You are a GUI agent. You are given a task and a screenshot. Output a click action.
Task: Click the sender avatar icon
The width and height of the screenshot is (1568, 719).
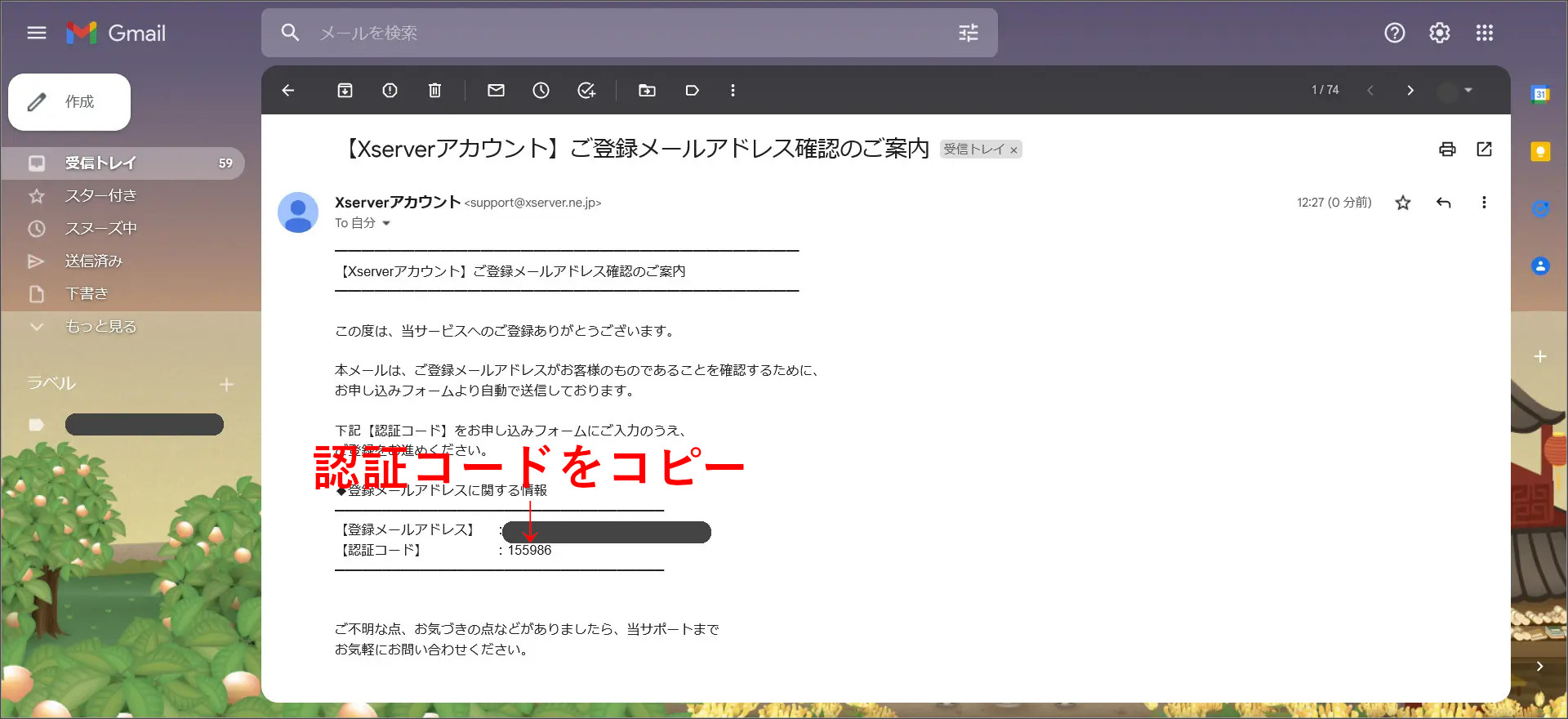click(298, 212)
